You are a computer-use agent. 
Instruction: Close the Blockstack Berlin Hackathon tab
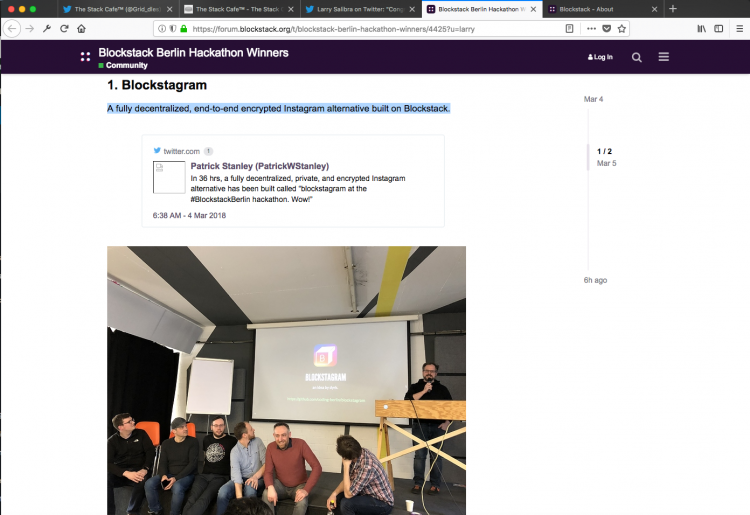click(533, 9)
